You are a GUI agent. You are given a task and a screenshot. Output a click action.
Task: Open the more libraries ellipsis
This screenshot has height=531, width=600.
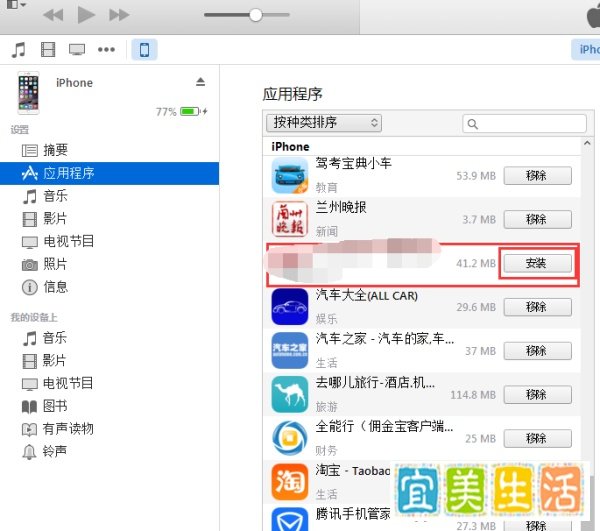pyautogui.click(x=106, y=49)
